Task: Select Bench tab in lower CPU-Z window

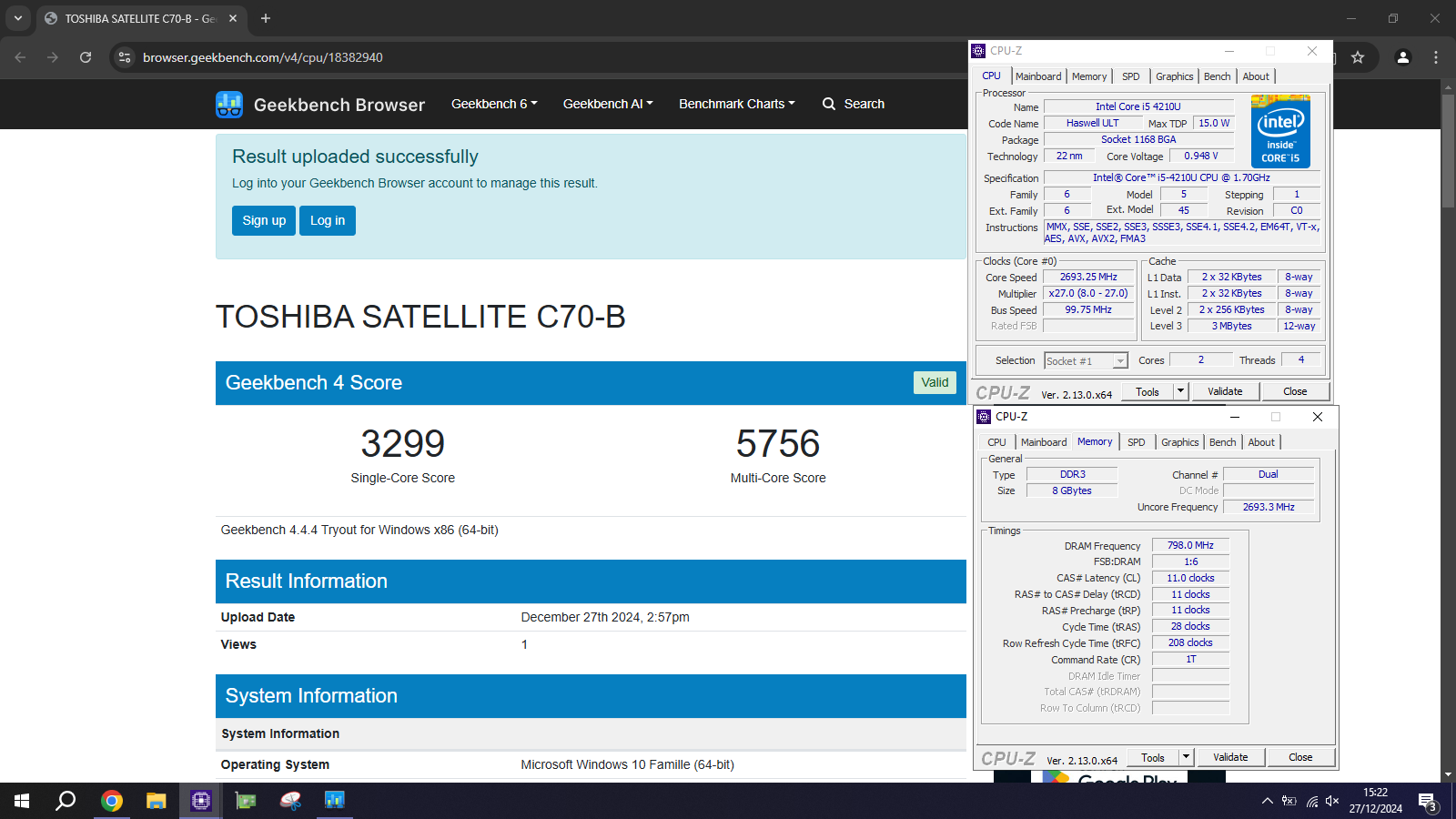Action: [1223, 442]
